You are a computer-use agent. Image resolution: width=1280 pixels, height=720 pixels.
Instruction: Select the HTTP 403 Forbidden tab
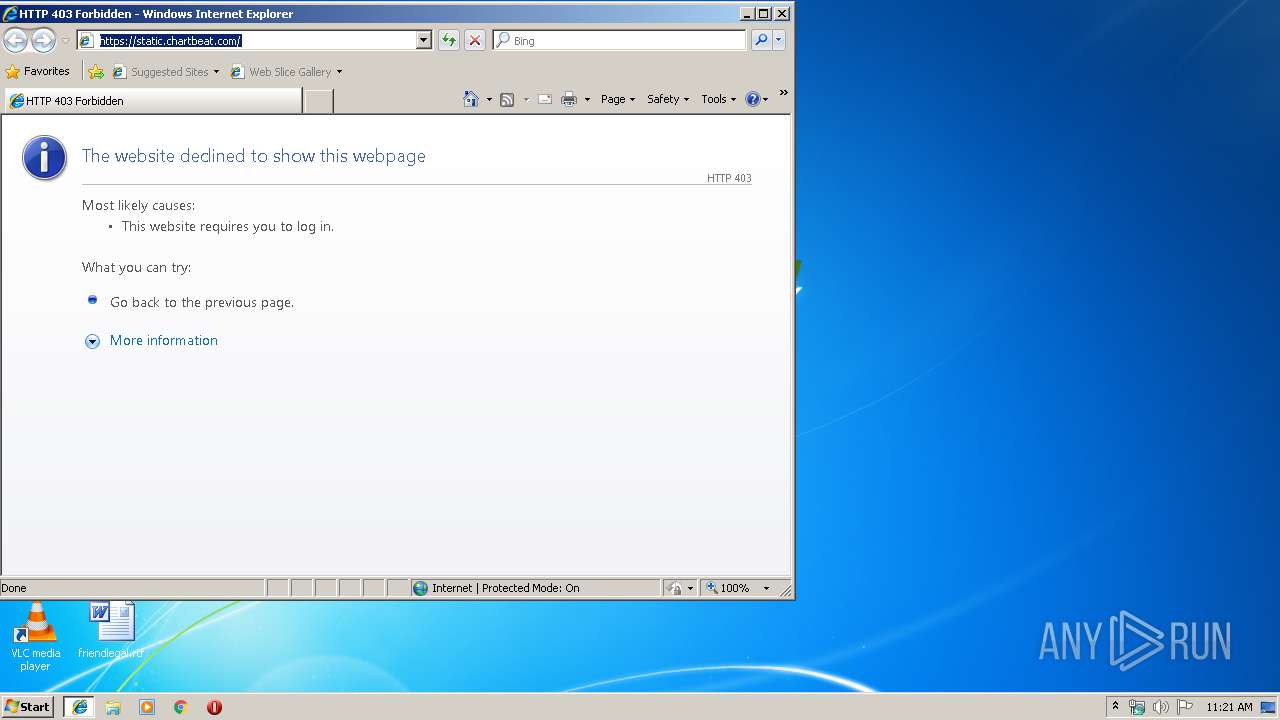(152, 101)
